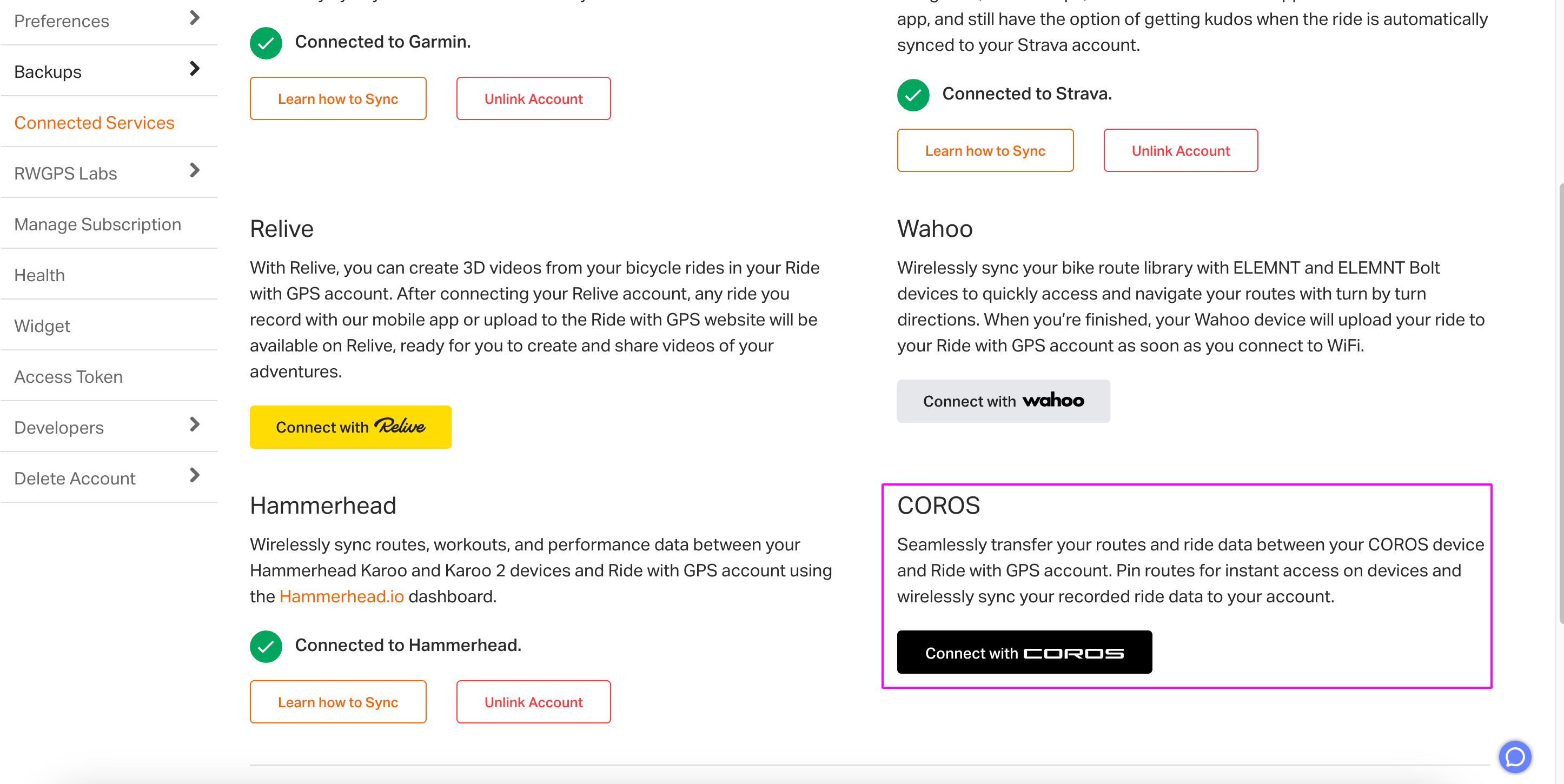Expand the Backups chevron arrow

[194, 69]
